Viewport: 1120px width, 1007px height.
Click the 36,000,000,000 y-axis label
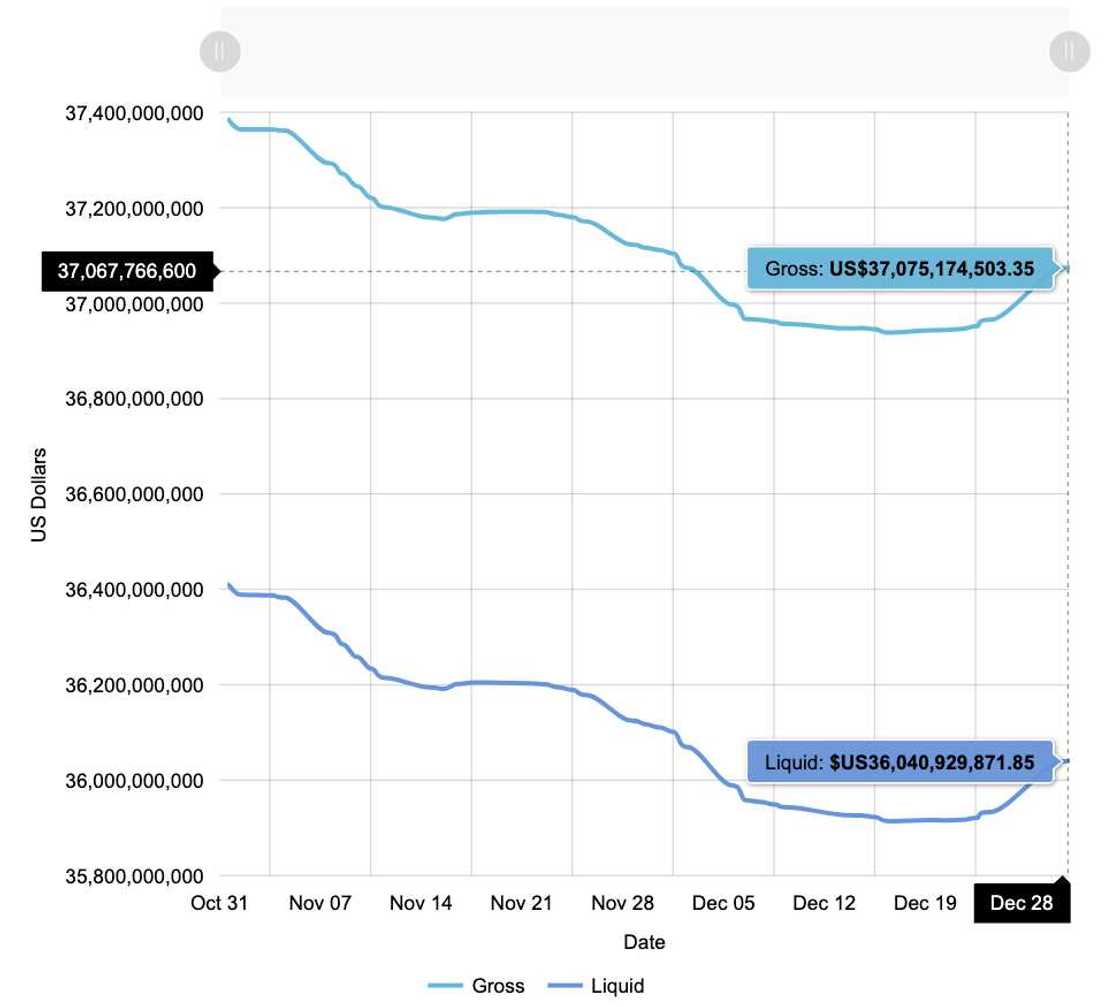pos(135,781)
